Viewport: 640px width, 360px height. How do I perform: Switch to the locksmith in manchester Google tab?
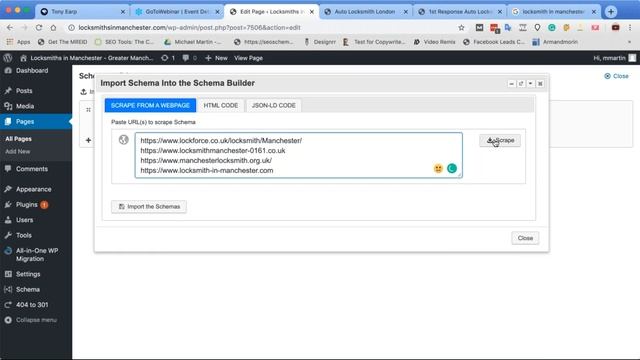(x=554, y=11)
